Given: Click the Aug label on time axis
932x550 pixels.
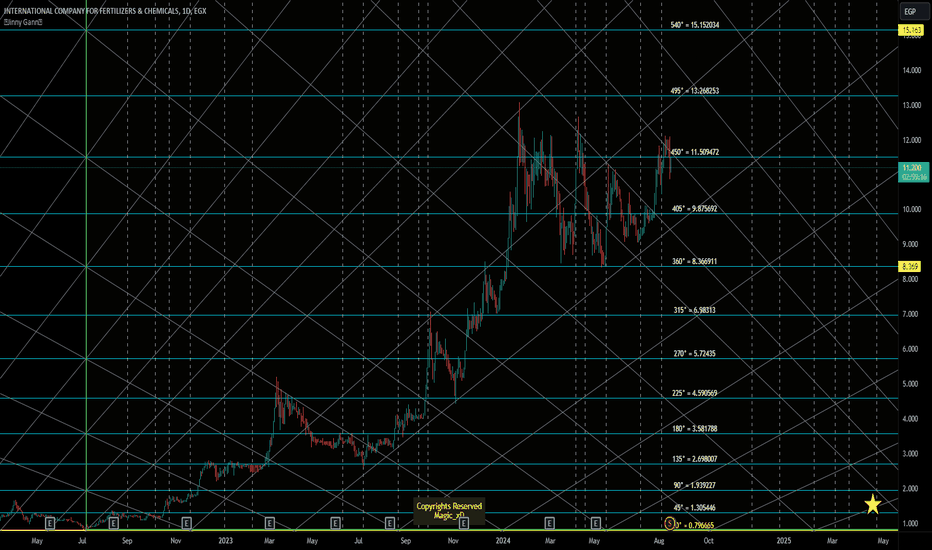Looking at the screenshot, I should coord(659,540).
